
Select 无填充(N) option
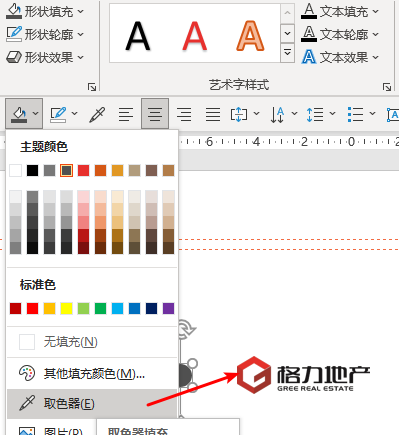point(92,342)
